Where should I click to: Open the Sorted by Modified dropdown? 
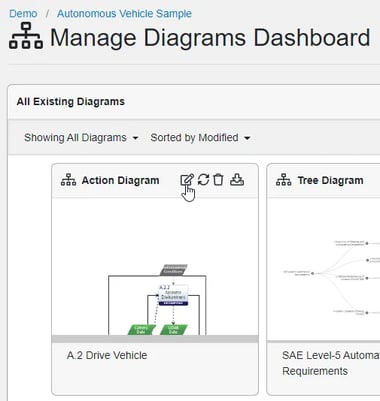click(x=200, y=138)
